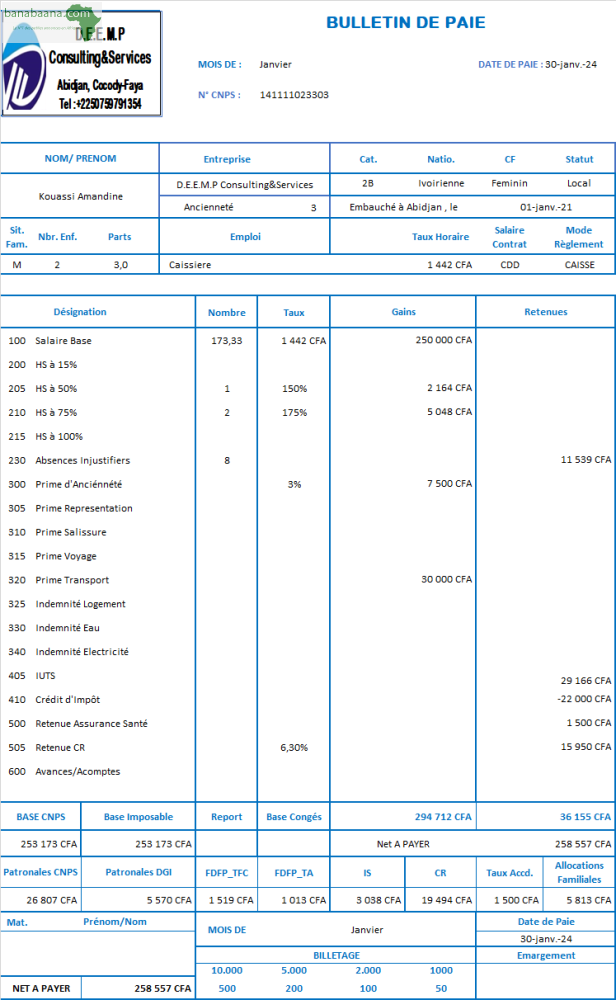Click the IUTS row label
Screen dimensions: 616x1000
pyautogui.click(x=45, y=675)
